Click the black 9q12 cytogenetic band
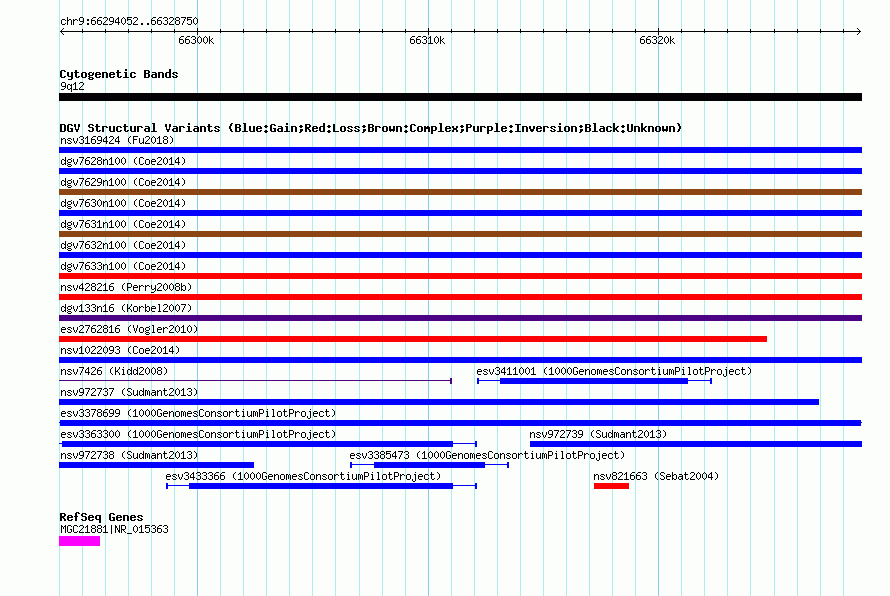 [x=460, y=97]
